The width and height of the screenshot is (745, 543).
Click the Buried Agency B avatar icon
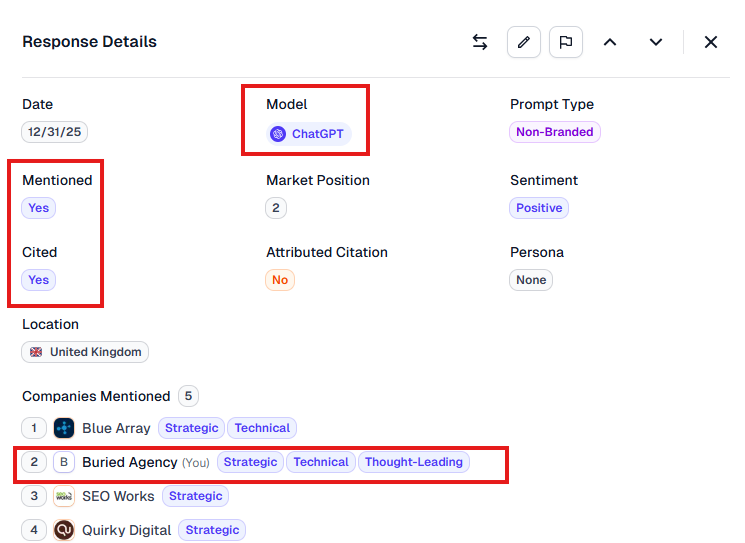(64, 462)
